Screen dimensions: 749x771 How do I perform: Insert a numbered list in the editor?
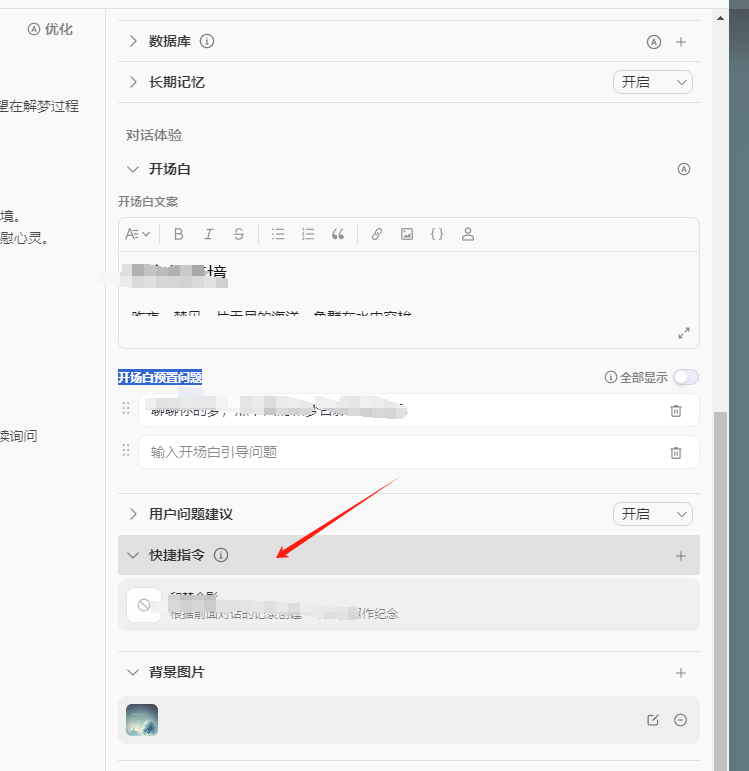[x=308, y=234]
